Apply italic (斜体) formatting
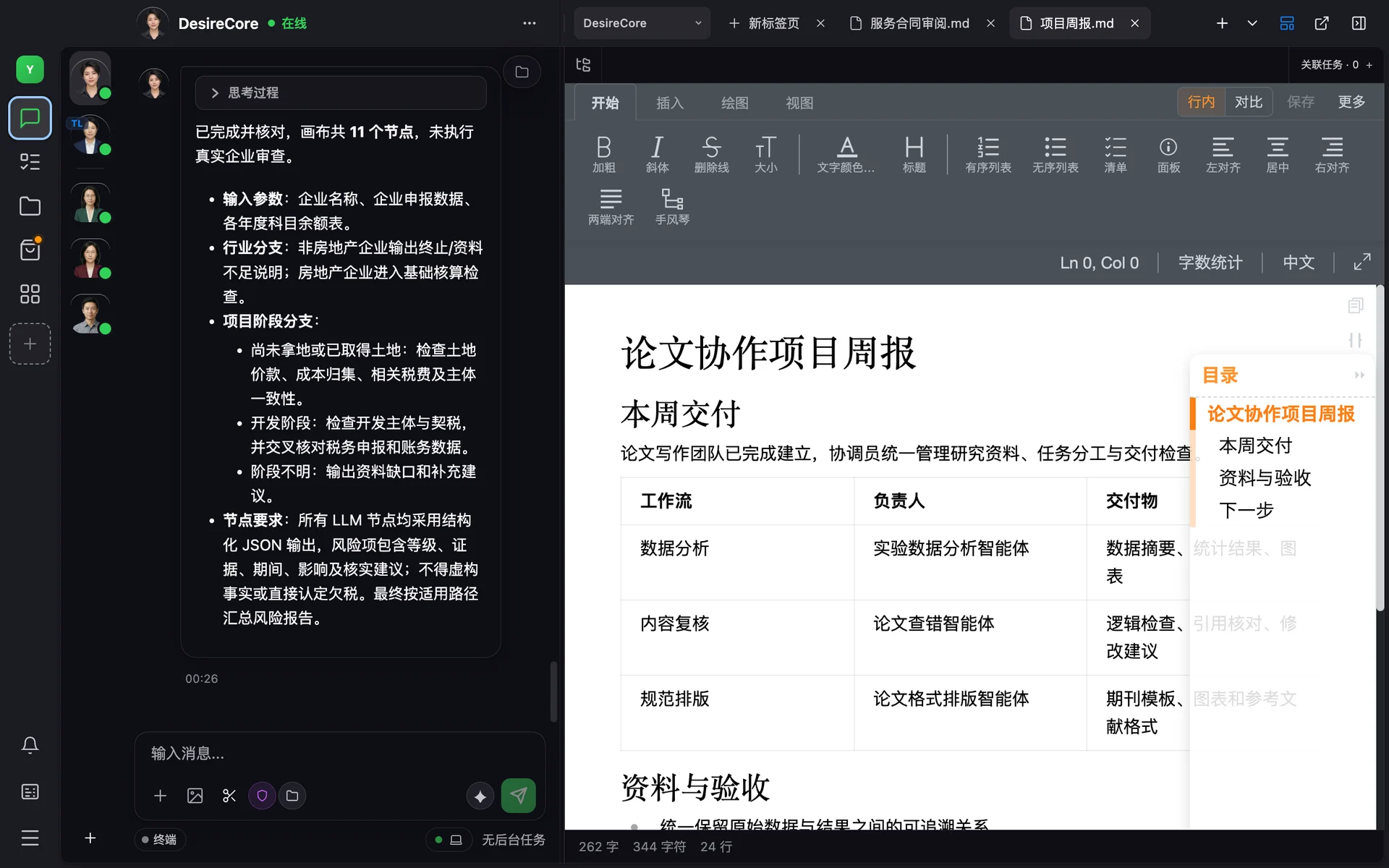1389x868 pixels. coord(657,154)
